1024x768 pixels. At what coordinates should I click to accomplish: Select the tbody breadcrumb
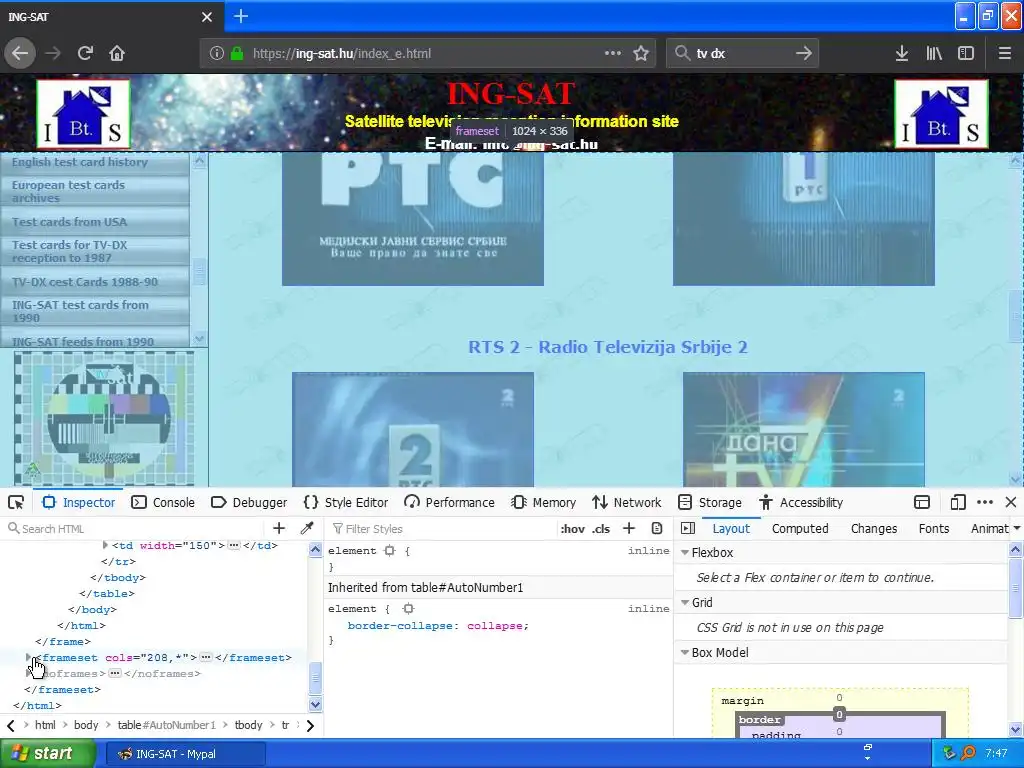(248, 725)
